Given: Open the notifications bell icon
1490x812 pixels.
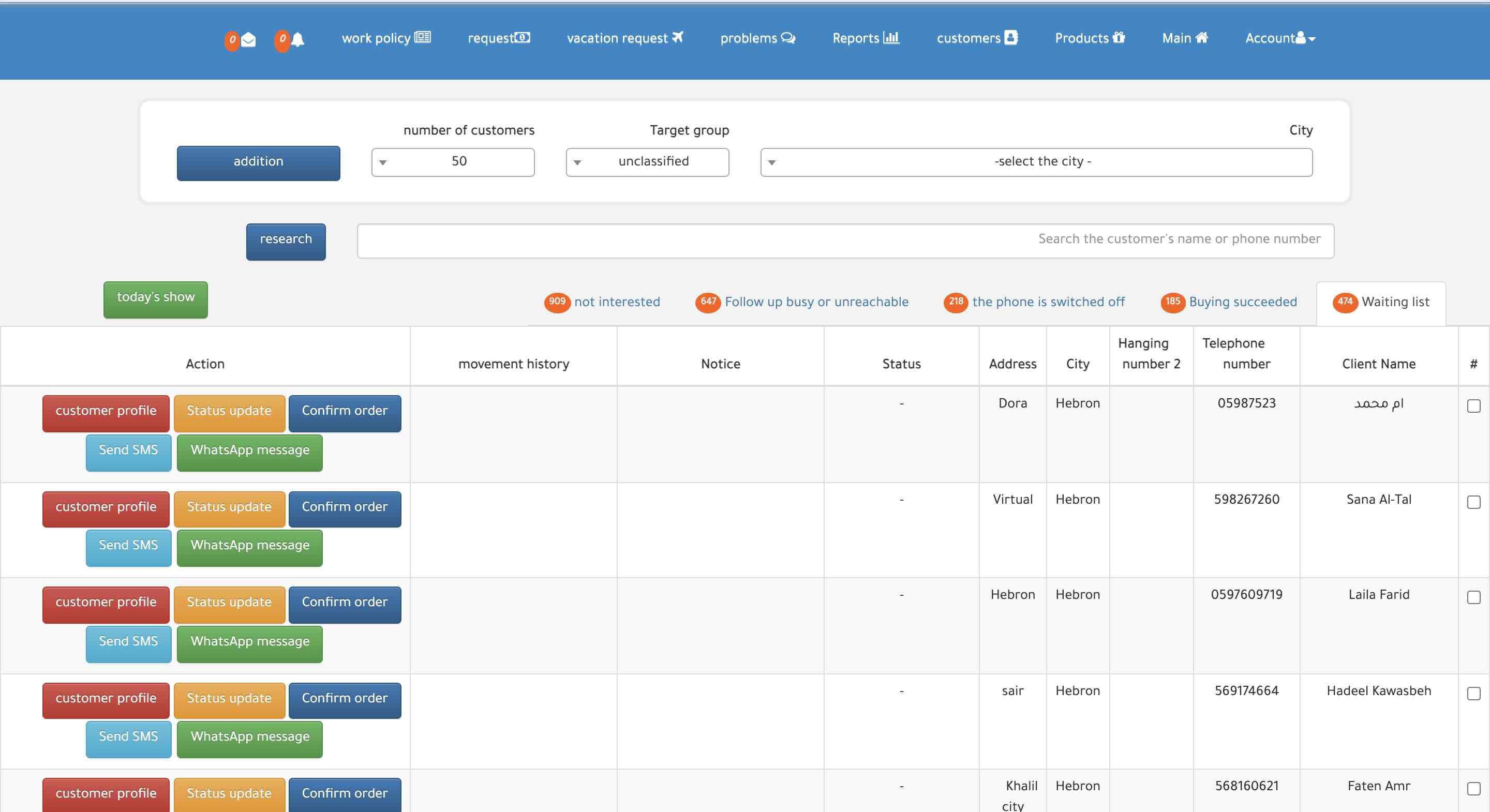Looking at the screenshot, I should (298, 39).
